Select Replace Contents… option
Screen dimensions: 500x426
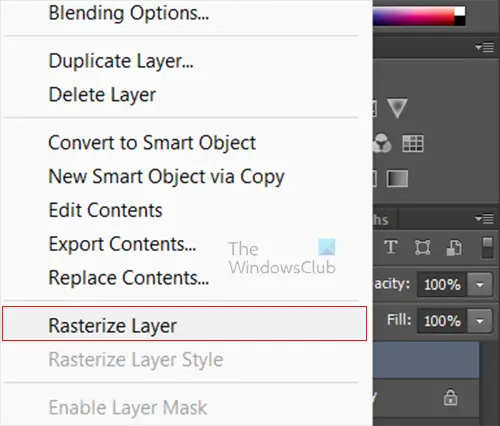pyautogui.click(x=129, y=277)
